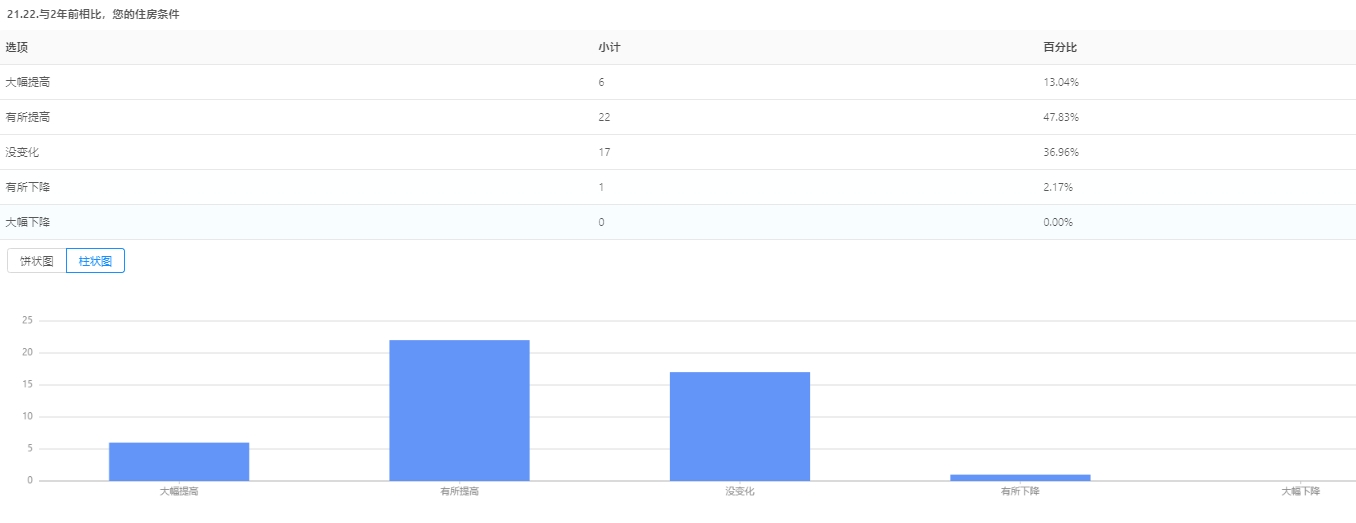Select the 没变化 table row label

(x=23, y=152)
